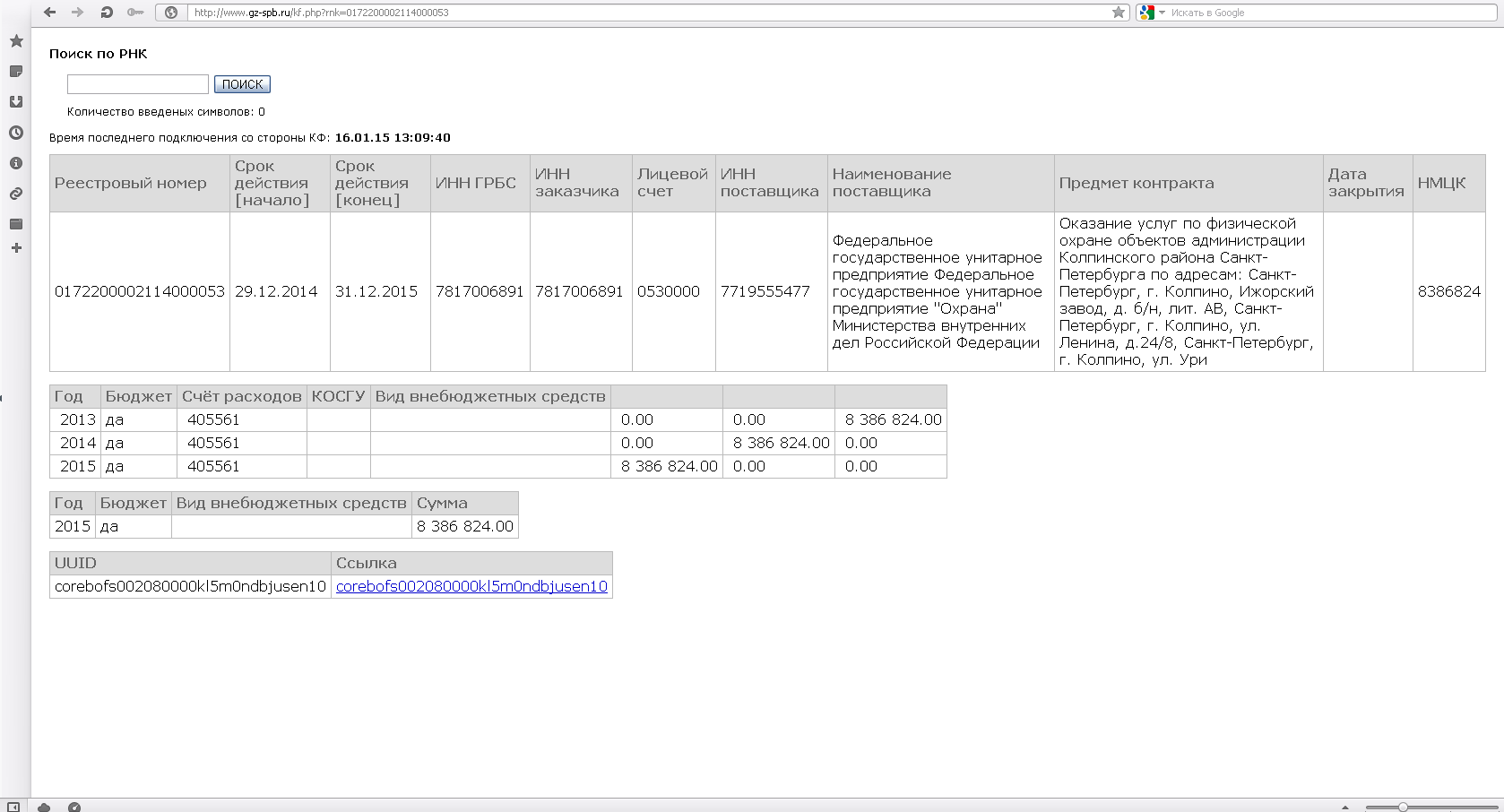Toggle the sidebar panel button in status bar
Screen dimensions: 1504x812
pyautogui.click(x=13, y=807)
